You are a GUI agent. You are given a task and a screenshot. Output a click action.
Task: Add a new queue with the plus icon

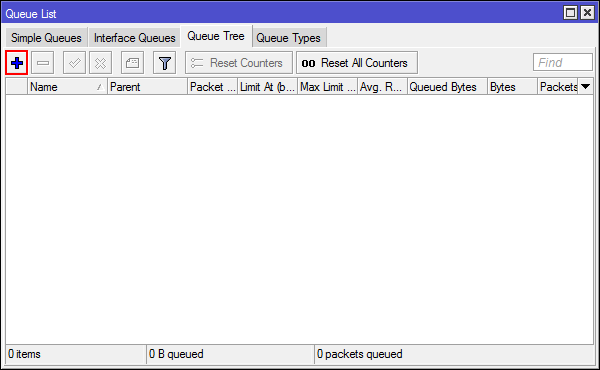tap(17, 63)
